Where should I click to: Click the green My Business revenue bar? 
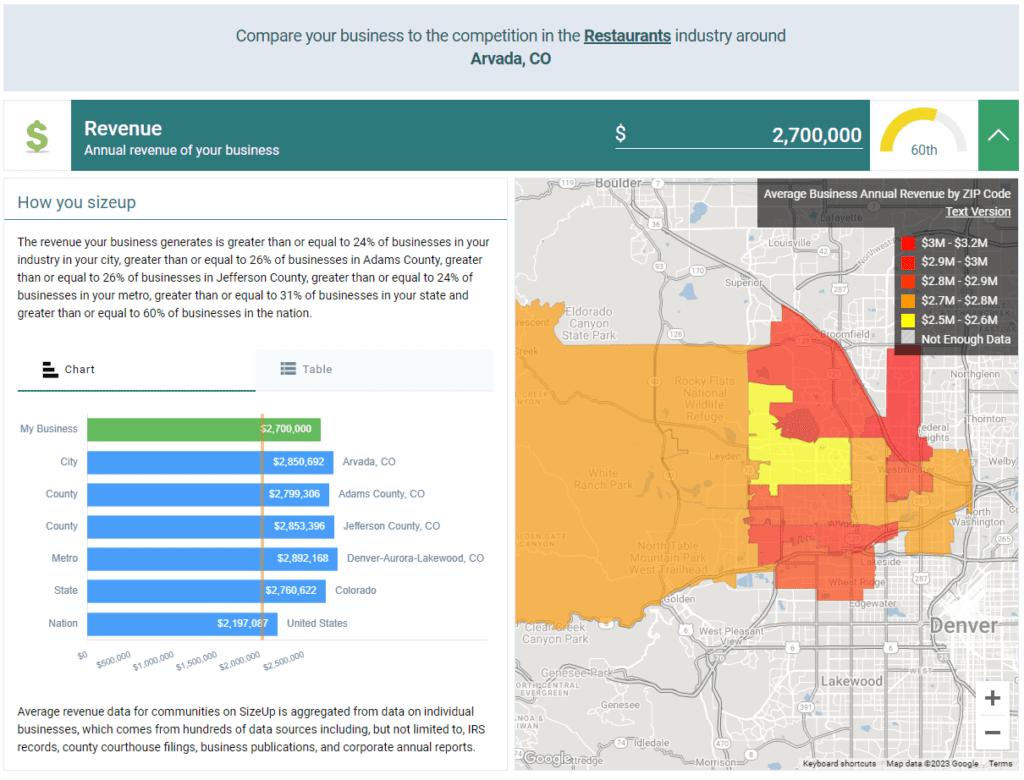click(x=204, y=429)
